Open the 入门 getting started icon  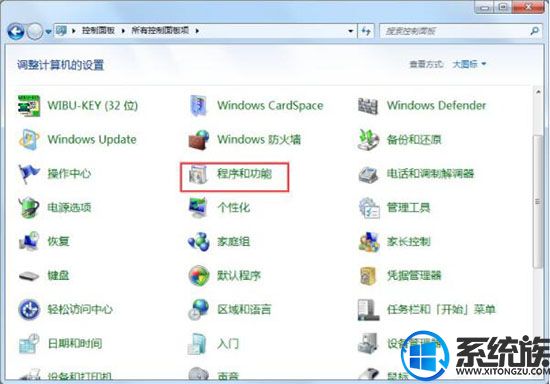click(x=197, y=343)
